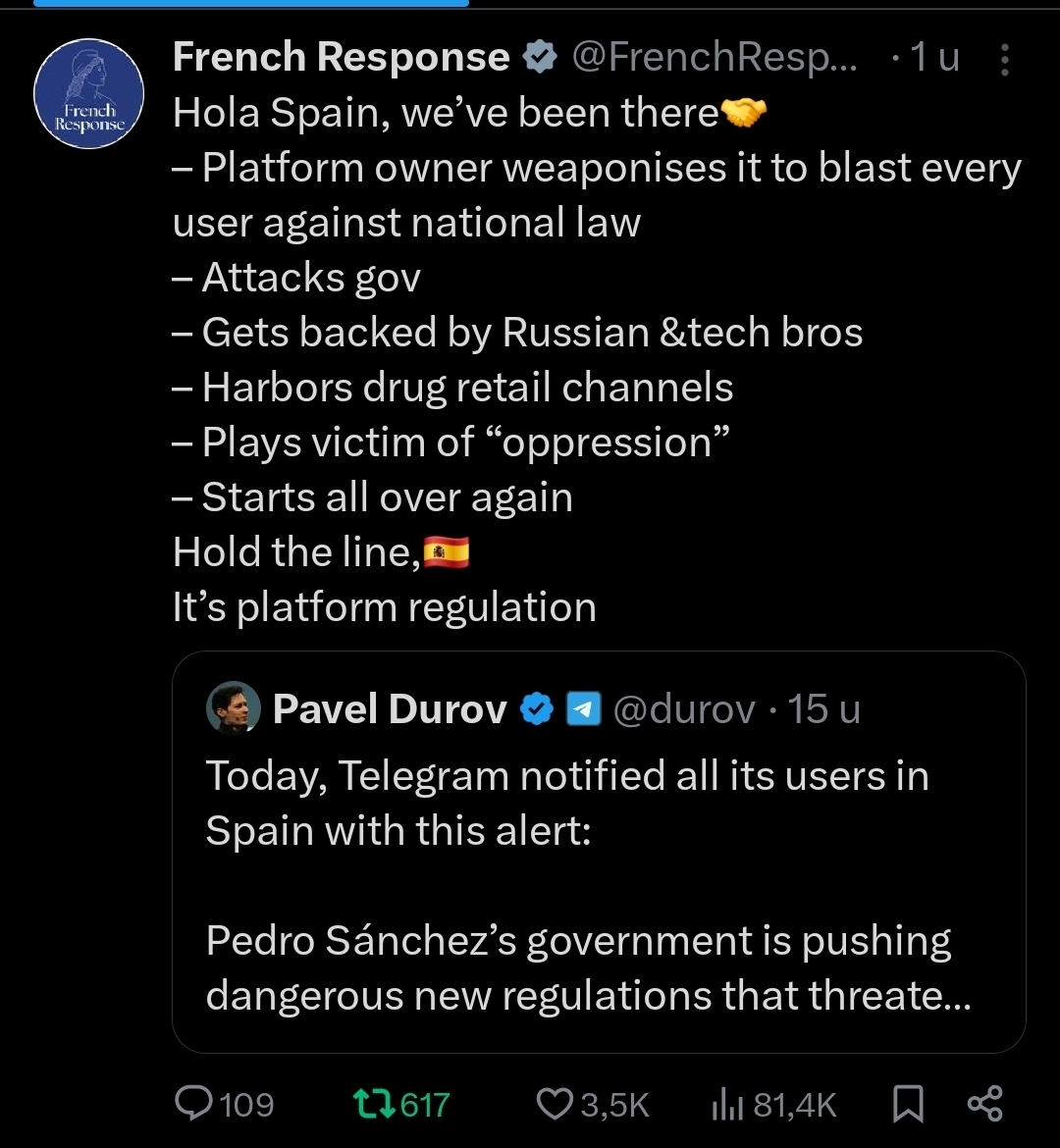Tap the green repost arrows icon
This screenshot has width=1060, height=1148.
(x=374, y=1105)
